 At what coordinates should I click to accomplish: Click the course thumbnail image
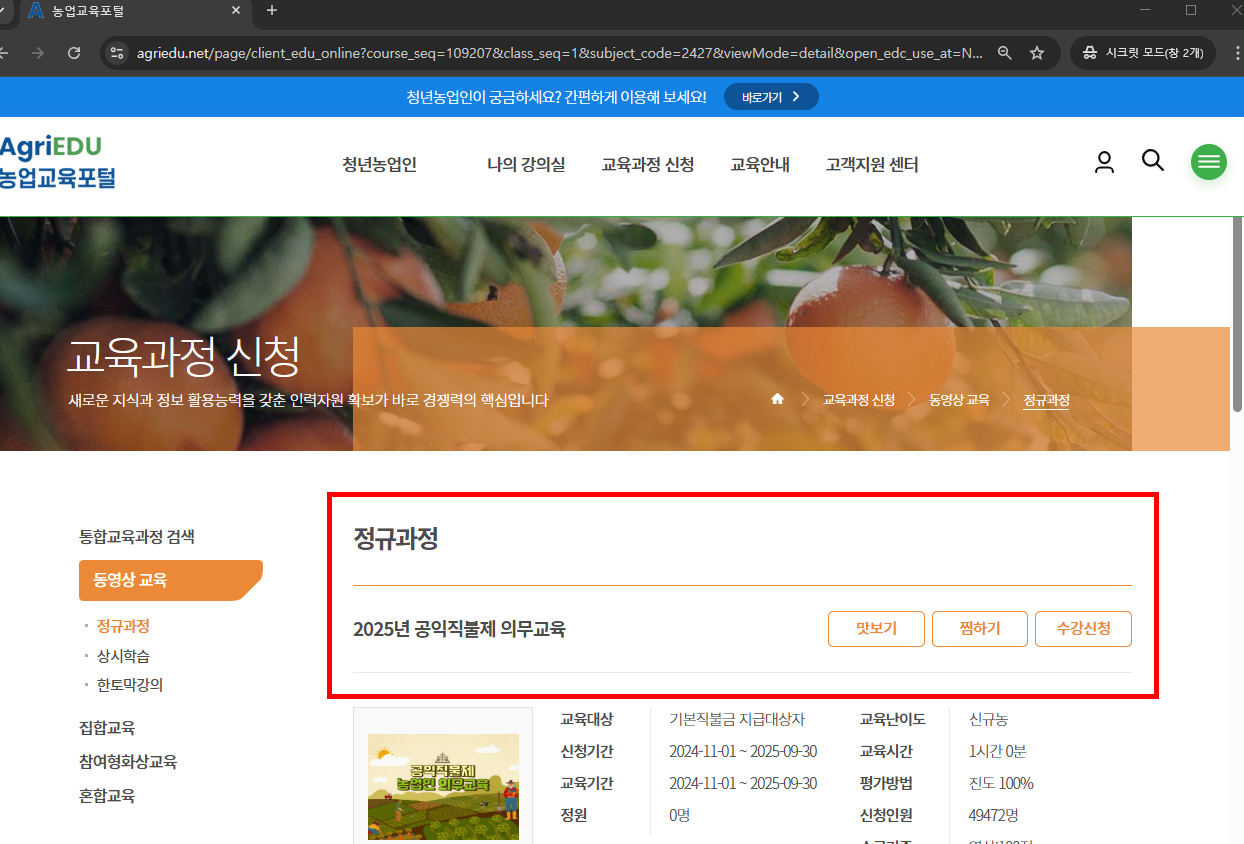click(x=443, y=789)
